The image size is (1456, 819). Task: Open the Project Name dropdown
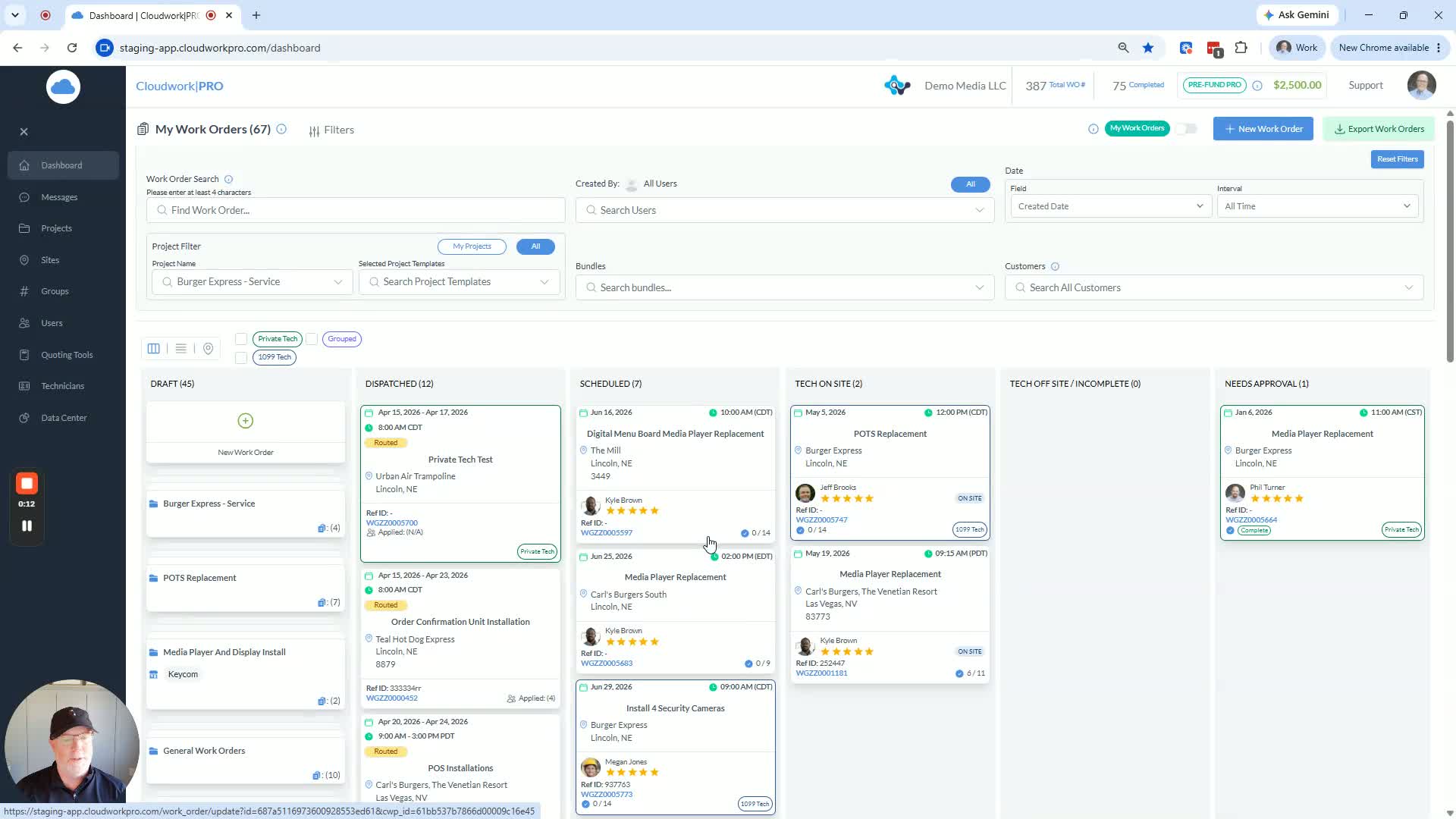(x=253, y=282)
